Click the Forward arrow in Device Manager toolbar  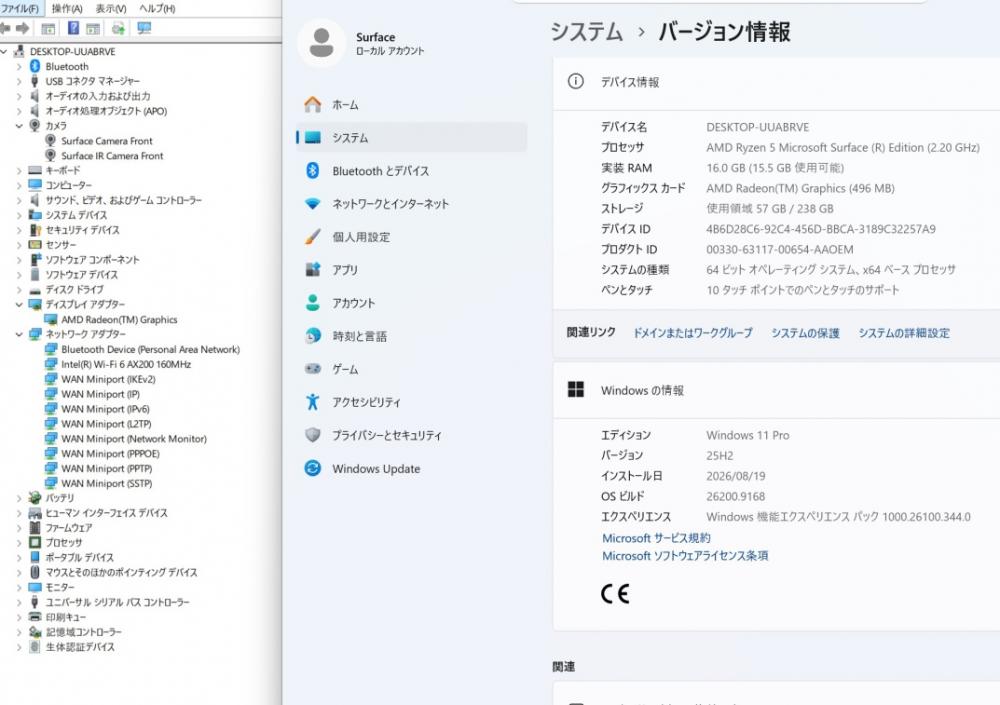[23, 28]
